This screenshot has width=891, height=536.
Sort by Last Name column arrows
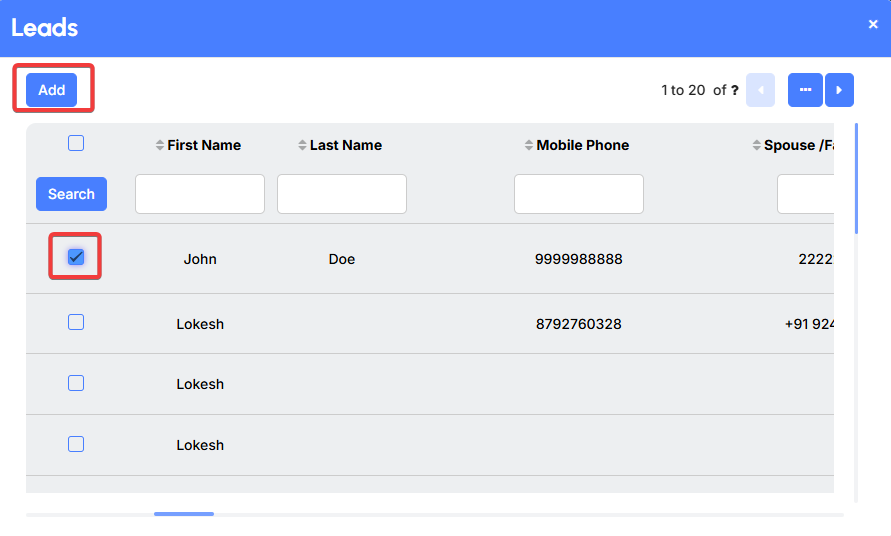coord(302,145)
